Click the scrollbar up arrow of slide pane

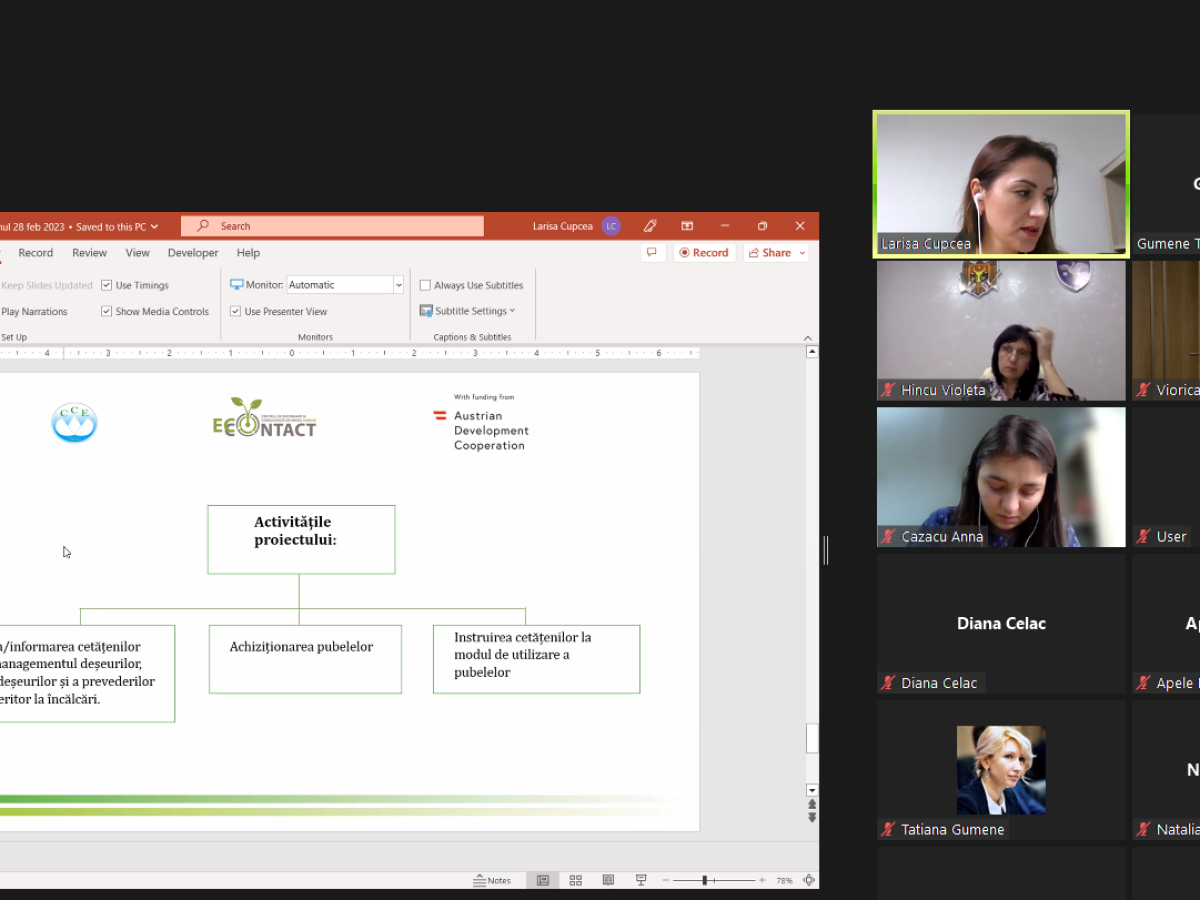pyautogui.click(x=812, y=352)
